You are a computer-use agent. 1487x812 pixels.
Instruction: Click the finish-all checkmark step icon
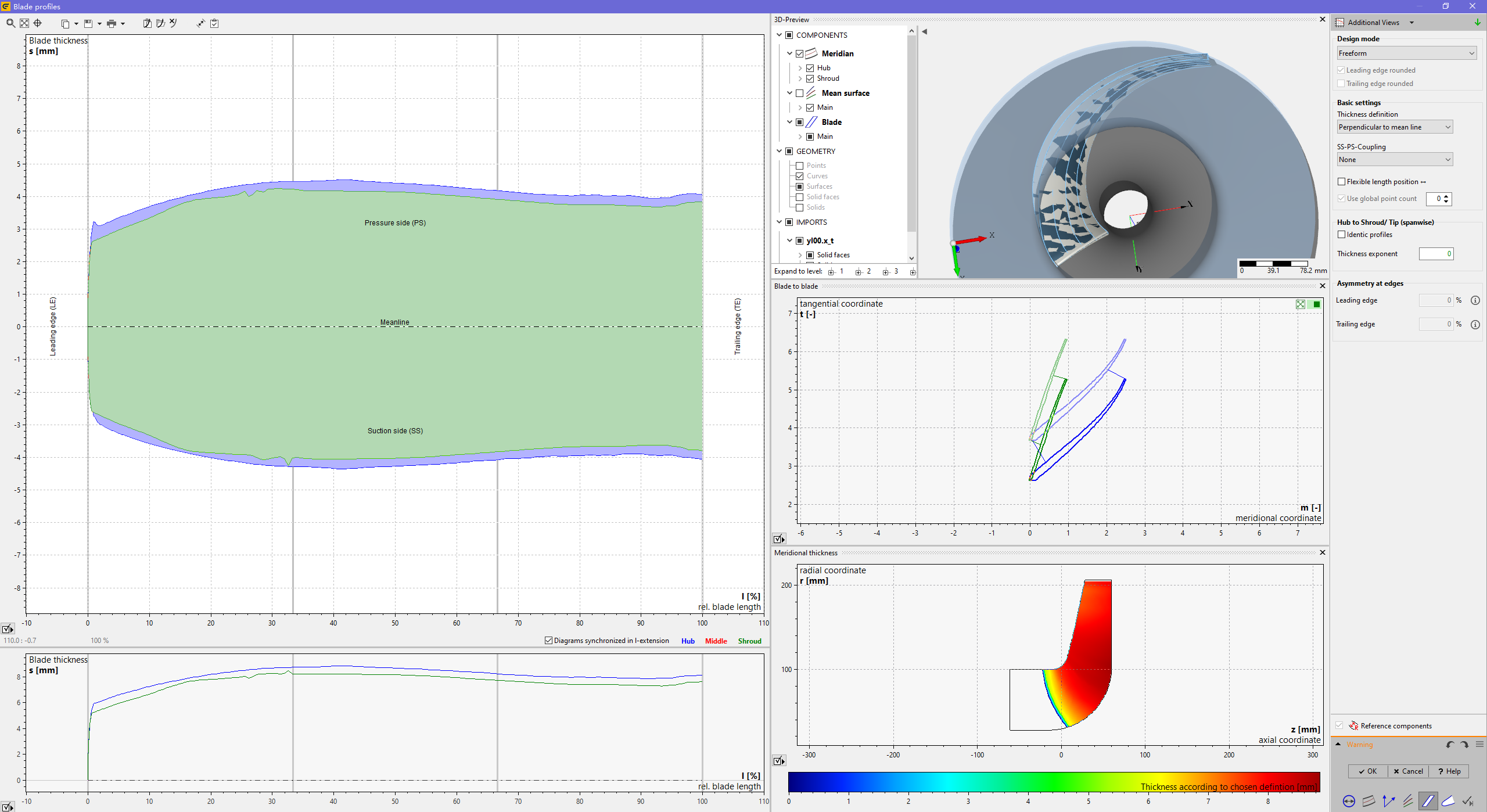[x=1468, y=801]
